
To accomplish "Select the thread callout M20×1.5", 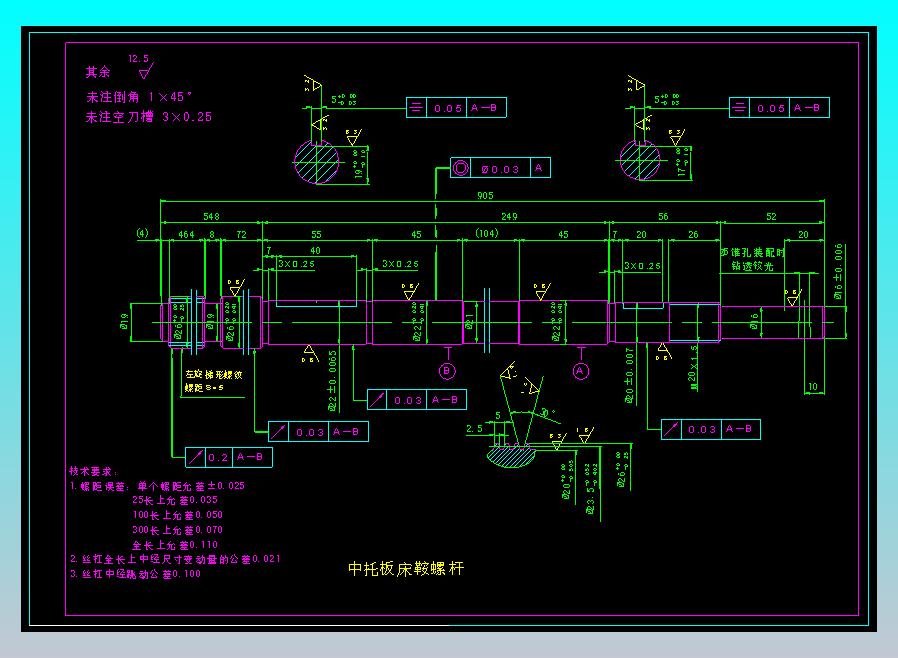I will 694,368.
